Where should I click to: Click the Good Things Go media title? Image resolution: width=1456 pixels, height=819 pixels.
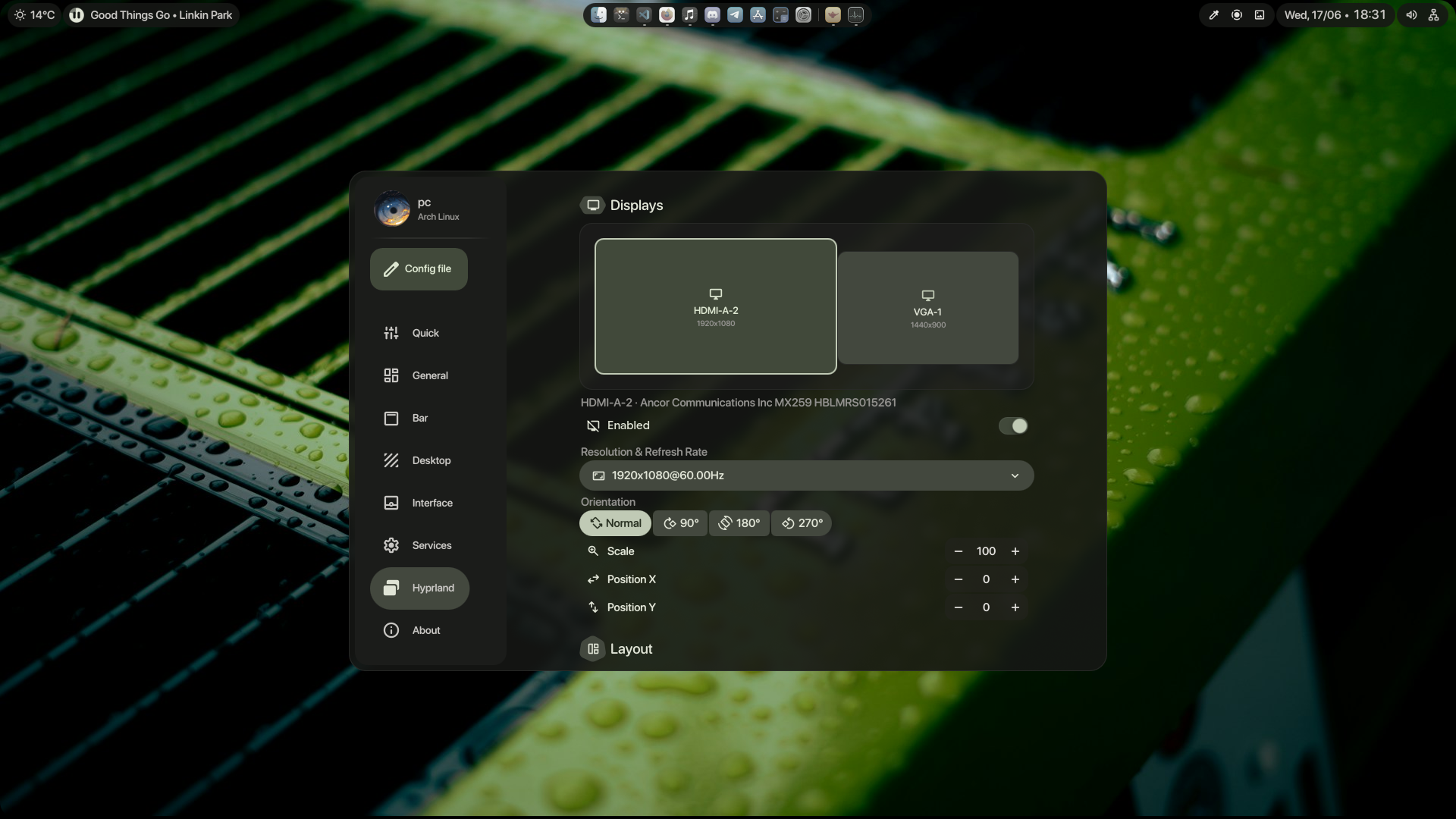pos(161,15)
